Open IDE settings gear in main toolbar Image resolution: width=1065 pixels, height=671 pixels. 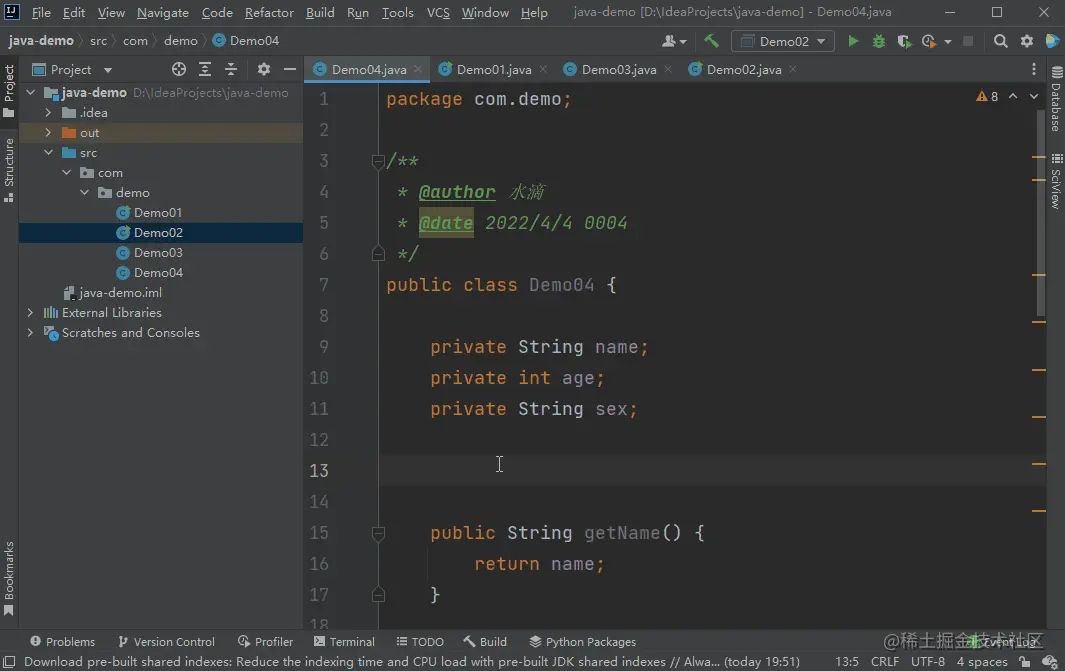[1027, 41]
